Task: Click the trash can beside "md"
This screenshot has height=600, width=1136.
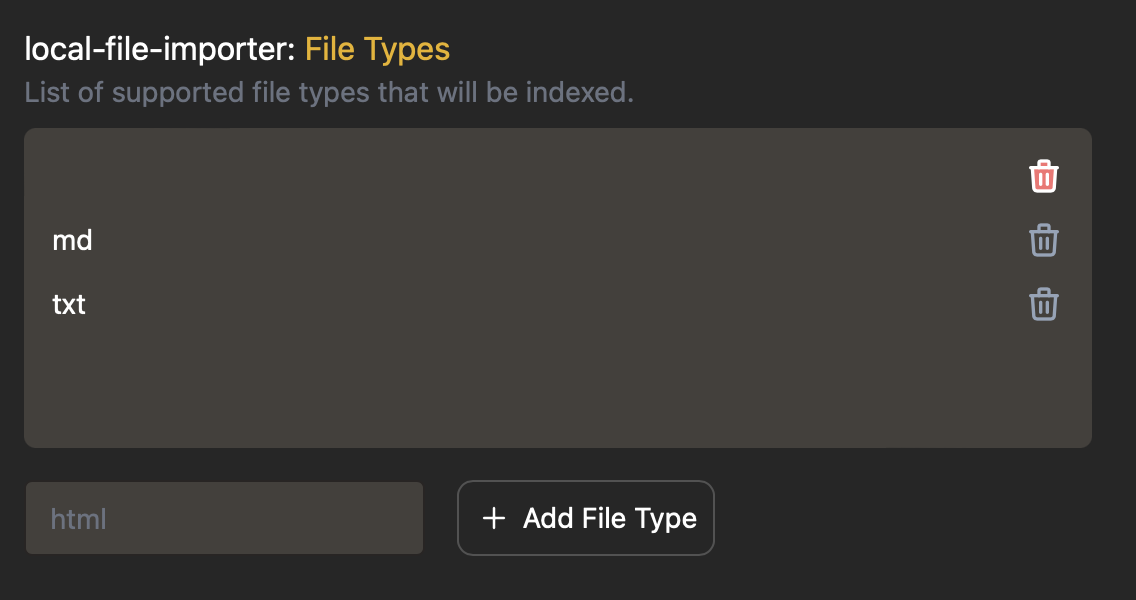Action: (1043, 240)
